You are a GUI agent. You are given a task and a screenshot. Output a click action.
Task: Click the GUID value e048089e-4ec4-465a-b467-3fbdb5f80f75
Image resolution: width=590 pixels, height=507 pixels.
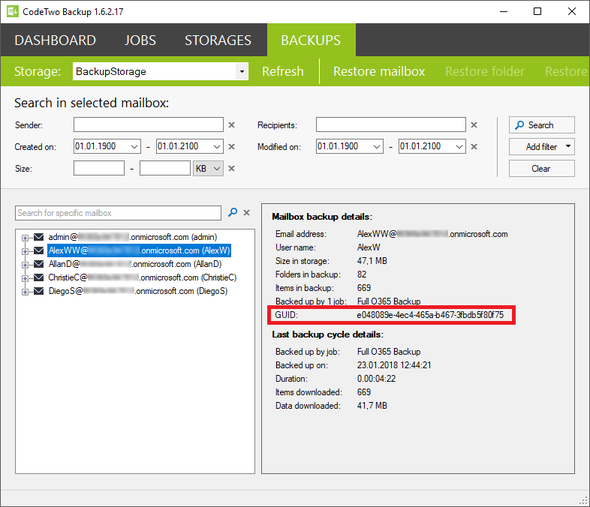[430, 315]
